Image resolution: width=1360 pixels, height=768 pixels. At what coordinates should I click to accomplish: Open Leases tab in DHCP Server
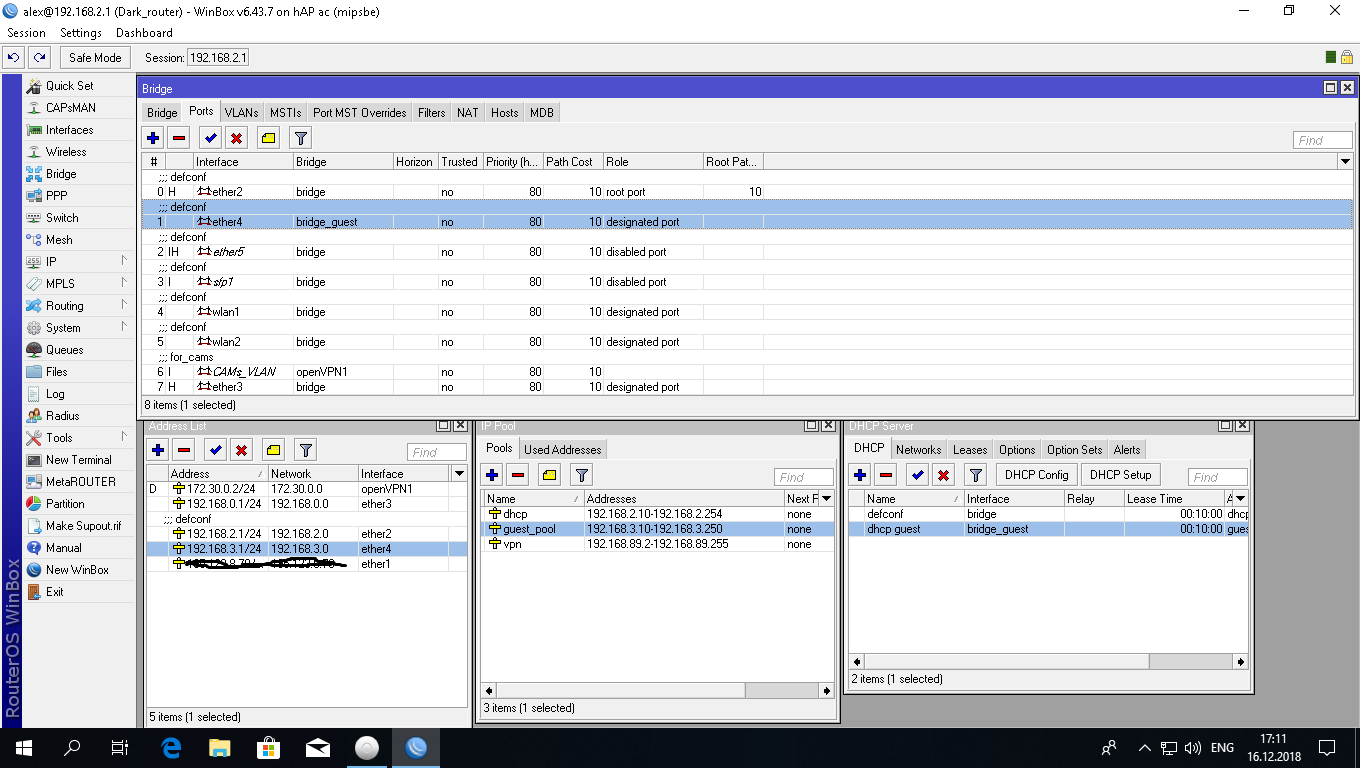point(970,450)
